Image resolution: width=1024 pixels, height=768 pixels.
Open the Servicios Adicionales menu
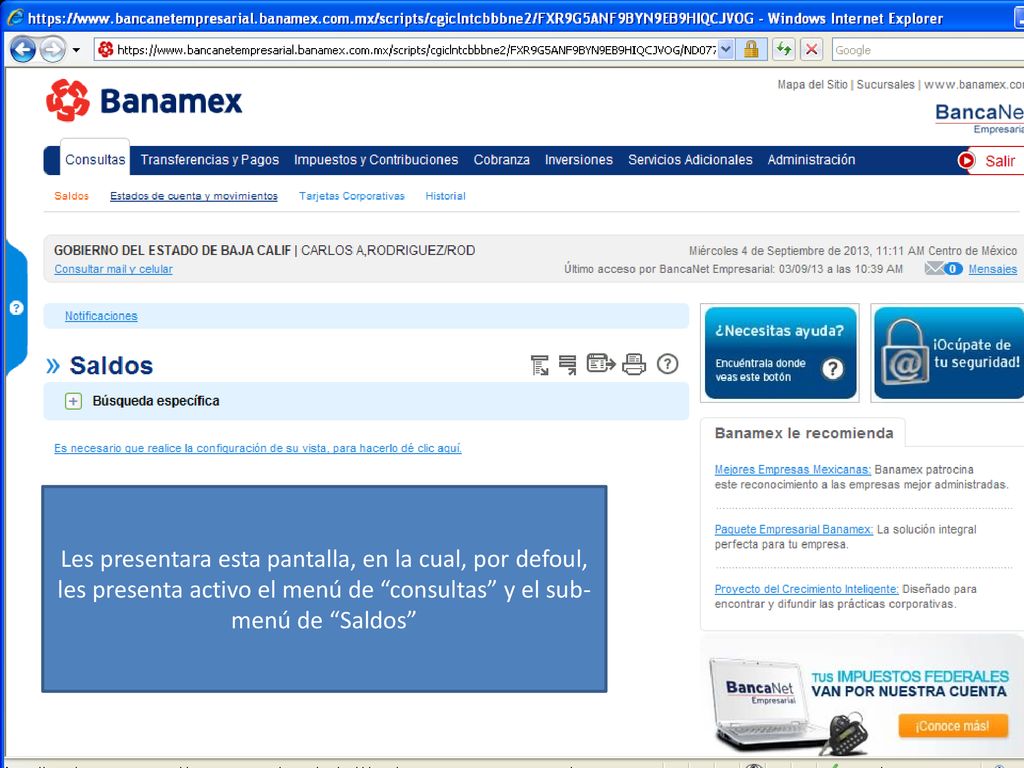click(690, 160)
